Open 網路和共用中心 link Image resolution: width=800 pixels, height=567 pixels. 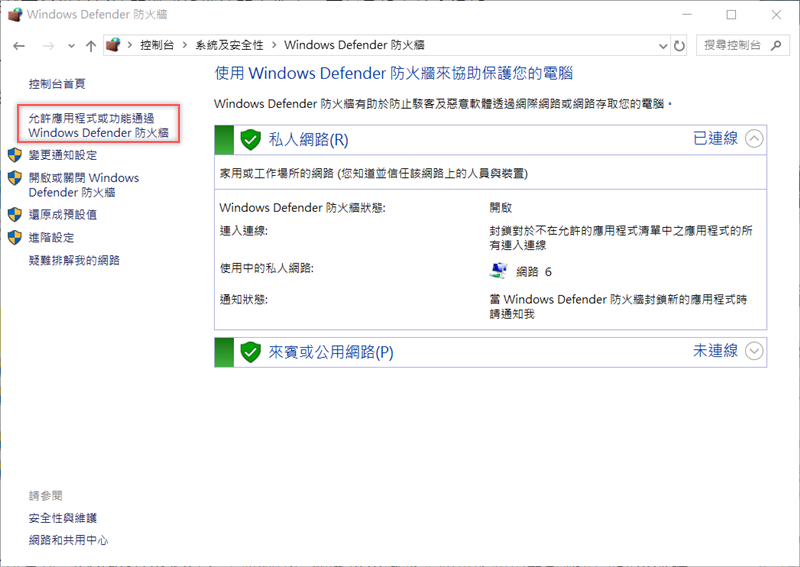click(68, 540)
